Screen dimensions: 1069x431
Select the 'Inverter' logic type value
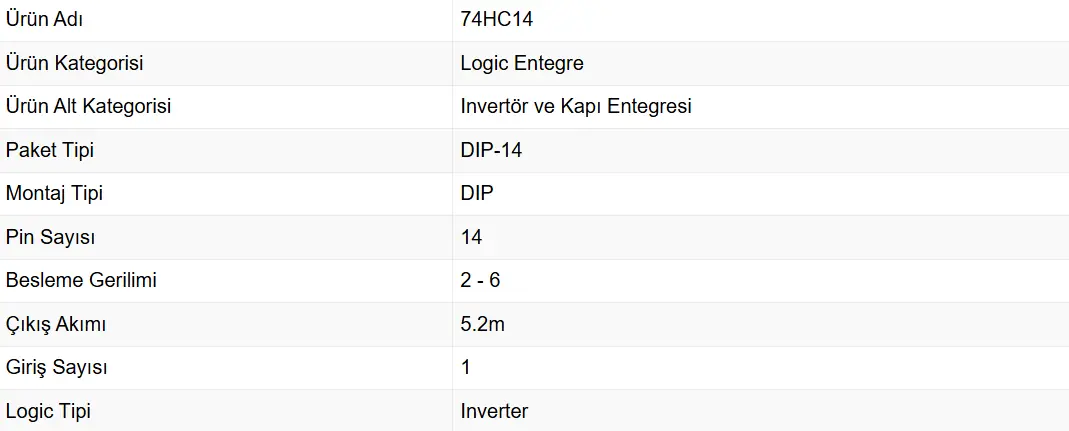point(494,411)
